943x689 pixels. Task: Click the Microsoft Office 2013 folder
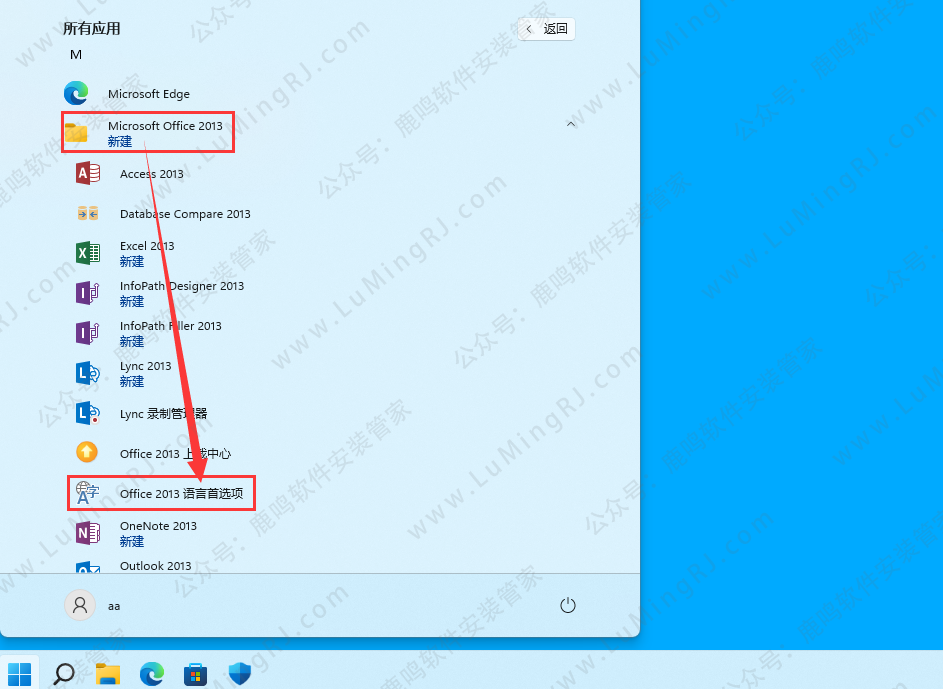(165, 133)
